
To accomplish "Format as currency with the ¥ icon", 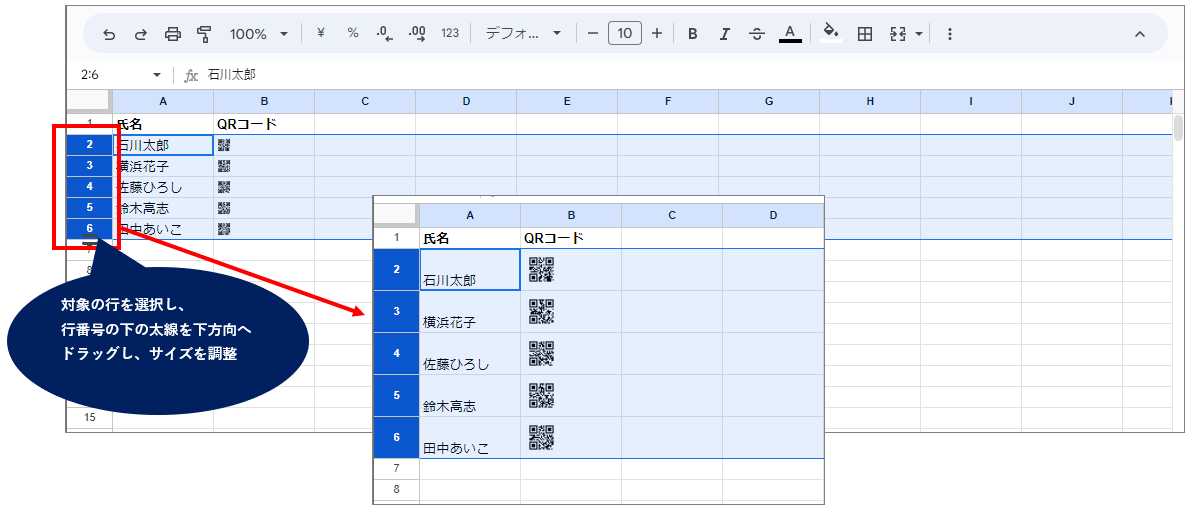I will (320, 33).
